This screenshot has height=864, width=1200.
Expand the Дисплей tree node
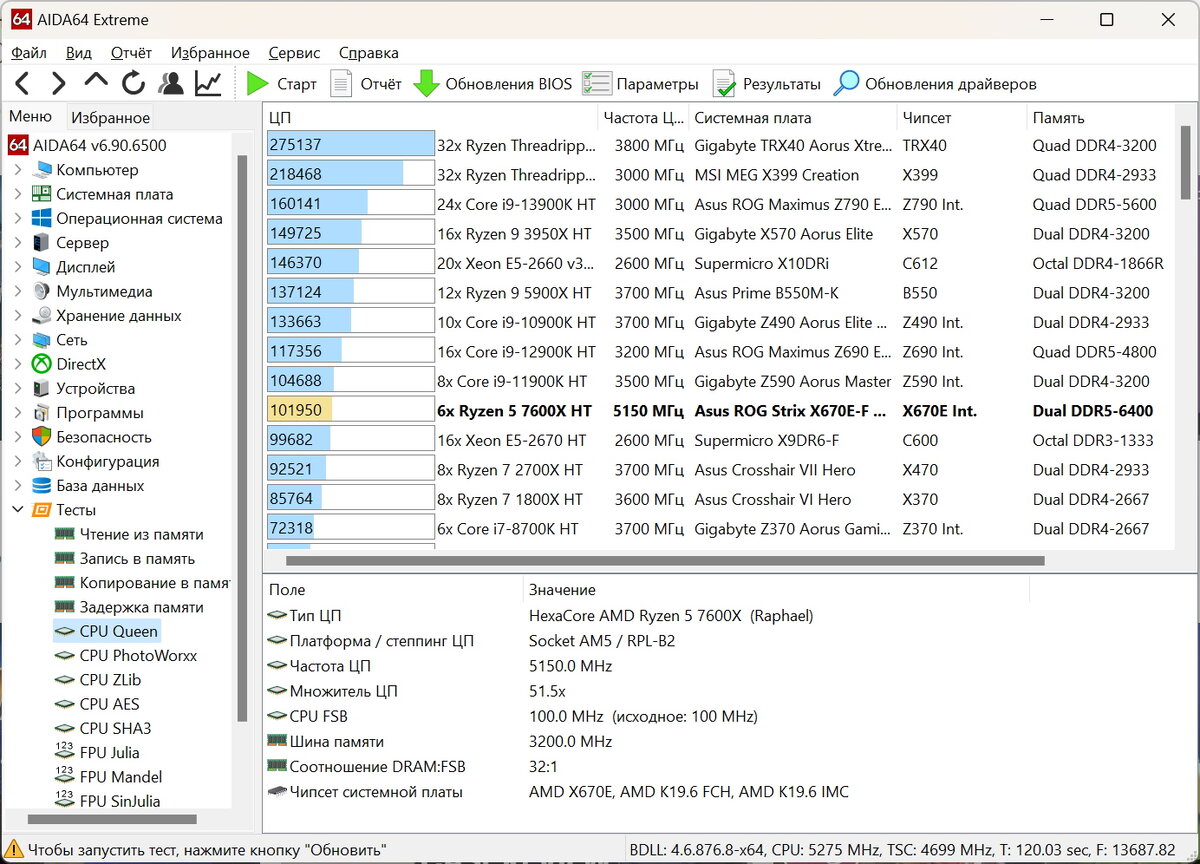17,267
